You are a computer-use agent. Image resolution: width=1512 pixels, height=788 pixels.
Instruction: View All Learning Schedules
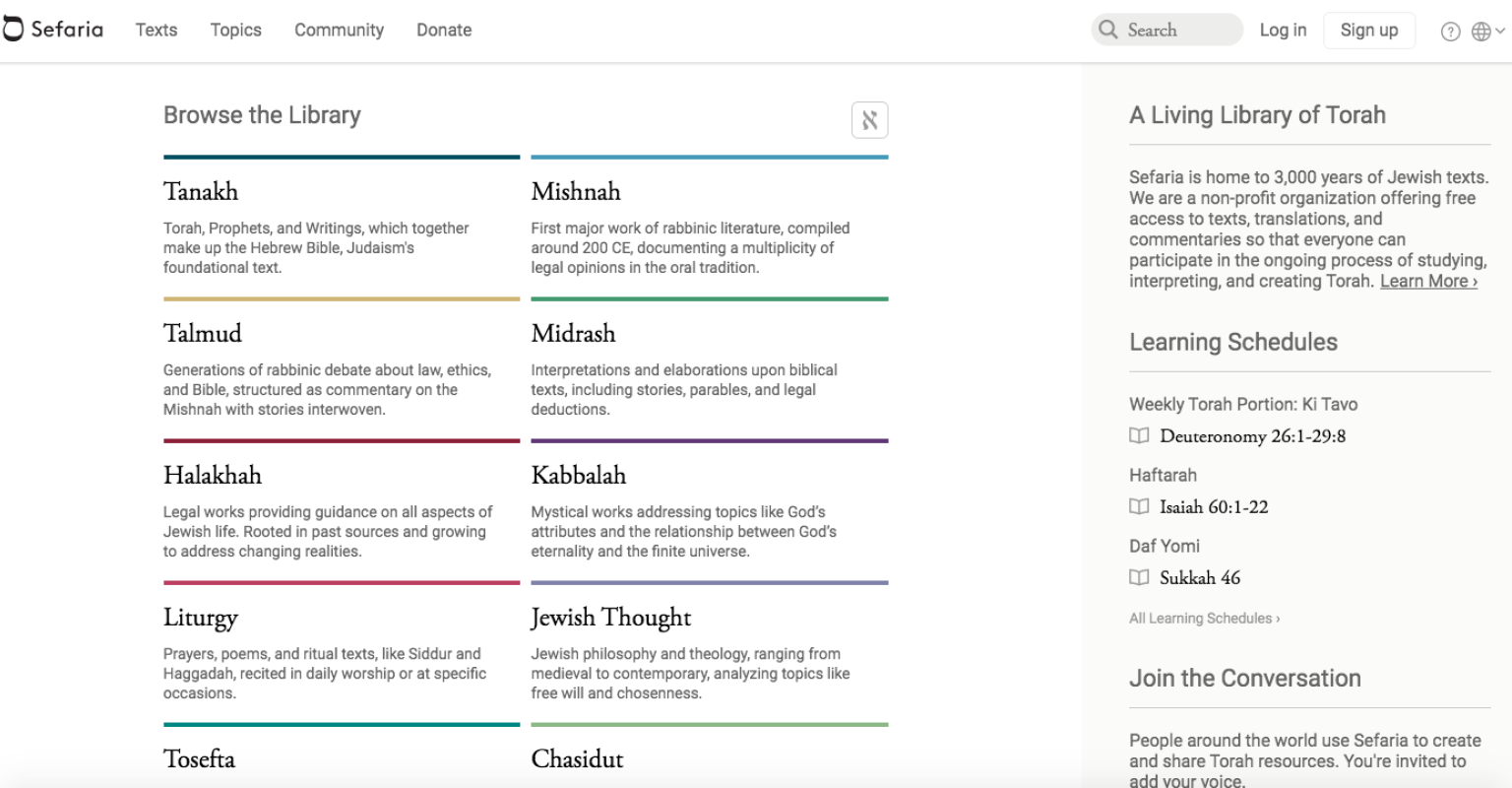pyautogui.click(x=1204, y=619)
